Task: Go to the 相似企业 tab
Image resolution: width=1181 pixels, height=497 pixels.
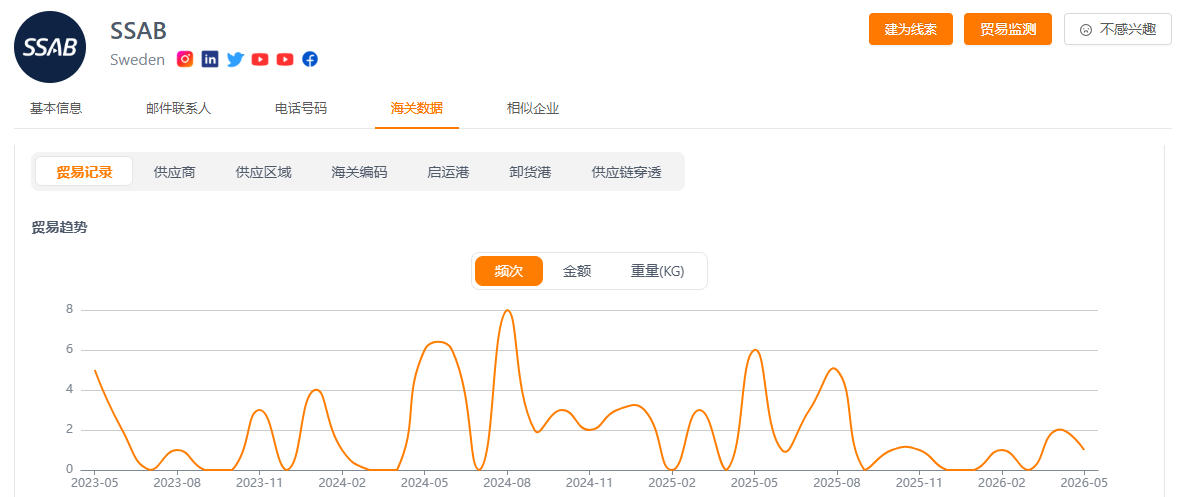Action: [533, 108]
